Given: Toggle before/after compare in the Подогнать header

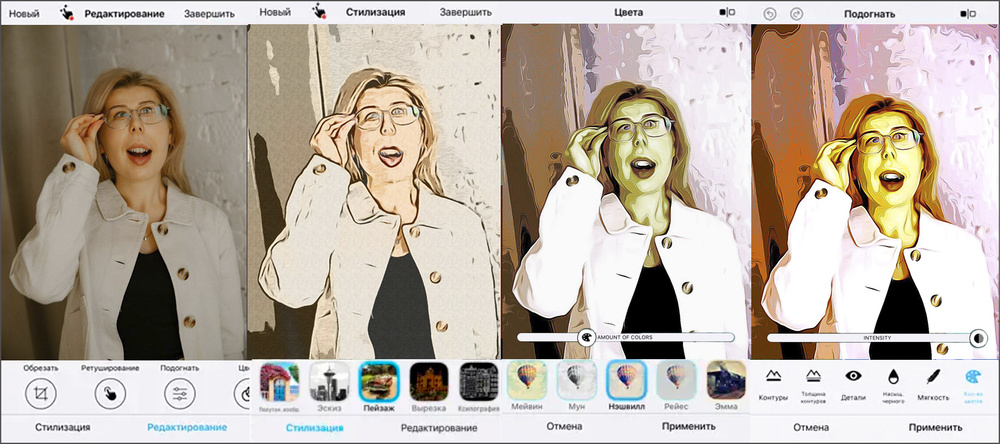Looking at the screenshot, I should (966, 14).
